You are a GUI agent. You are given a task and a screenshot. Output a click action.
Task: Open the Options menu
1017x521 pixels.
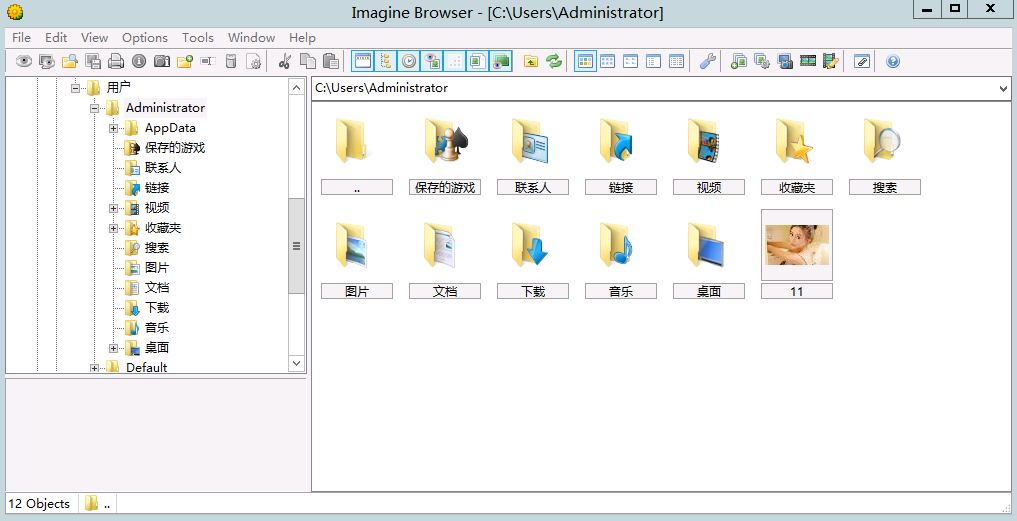coord(145,38)
